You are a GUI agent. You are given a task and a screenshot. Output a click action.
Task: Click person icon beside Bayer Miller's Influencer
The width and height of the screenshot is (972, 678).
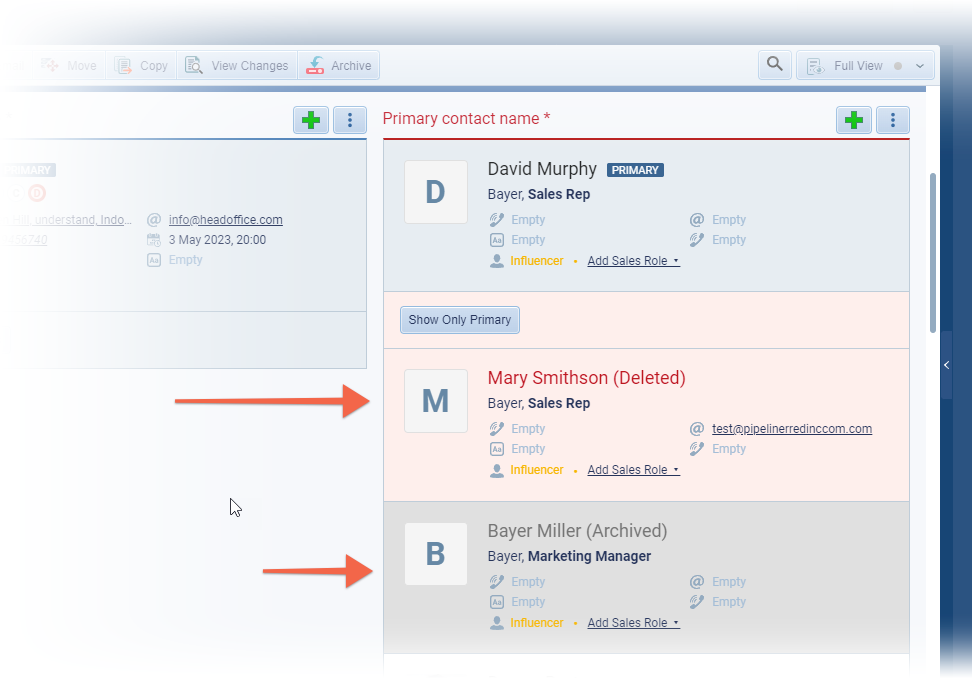pos(497,623)
